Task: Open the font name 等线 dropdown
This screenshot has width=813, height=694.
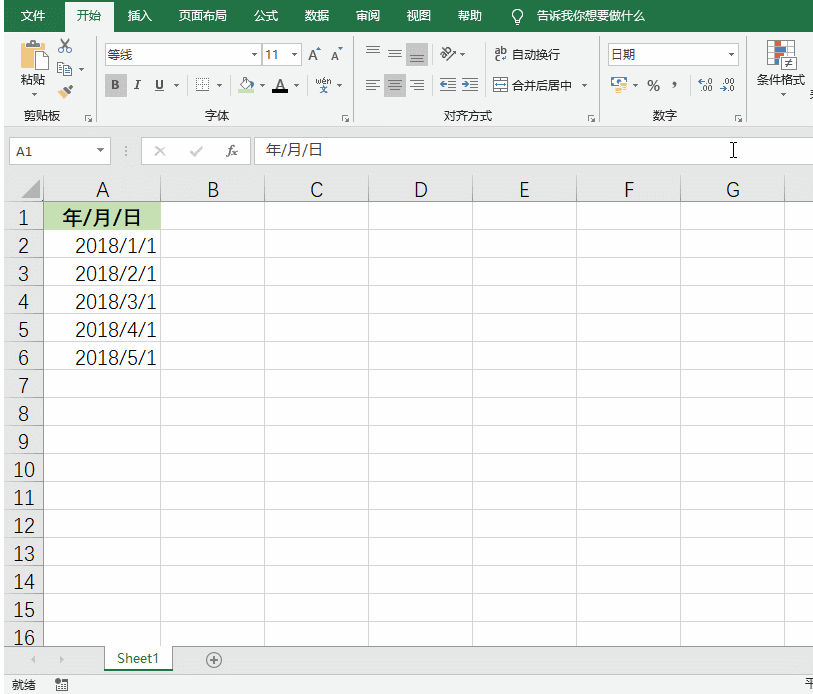Action: point(254,54)
